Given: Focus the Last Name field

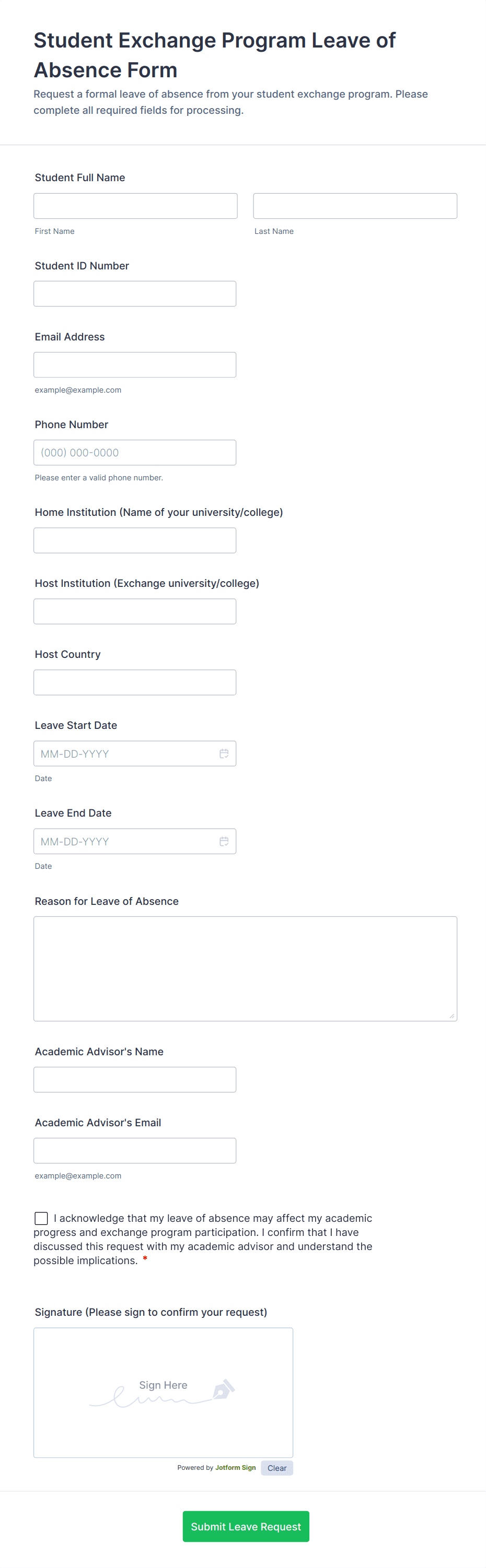Looking at the screenshot, I should pyautogui.click(x=354, y=206).
